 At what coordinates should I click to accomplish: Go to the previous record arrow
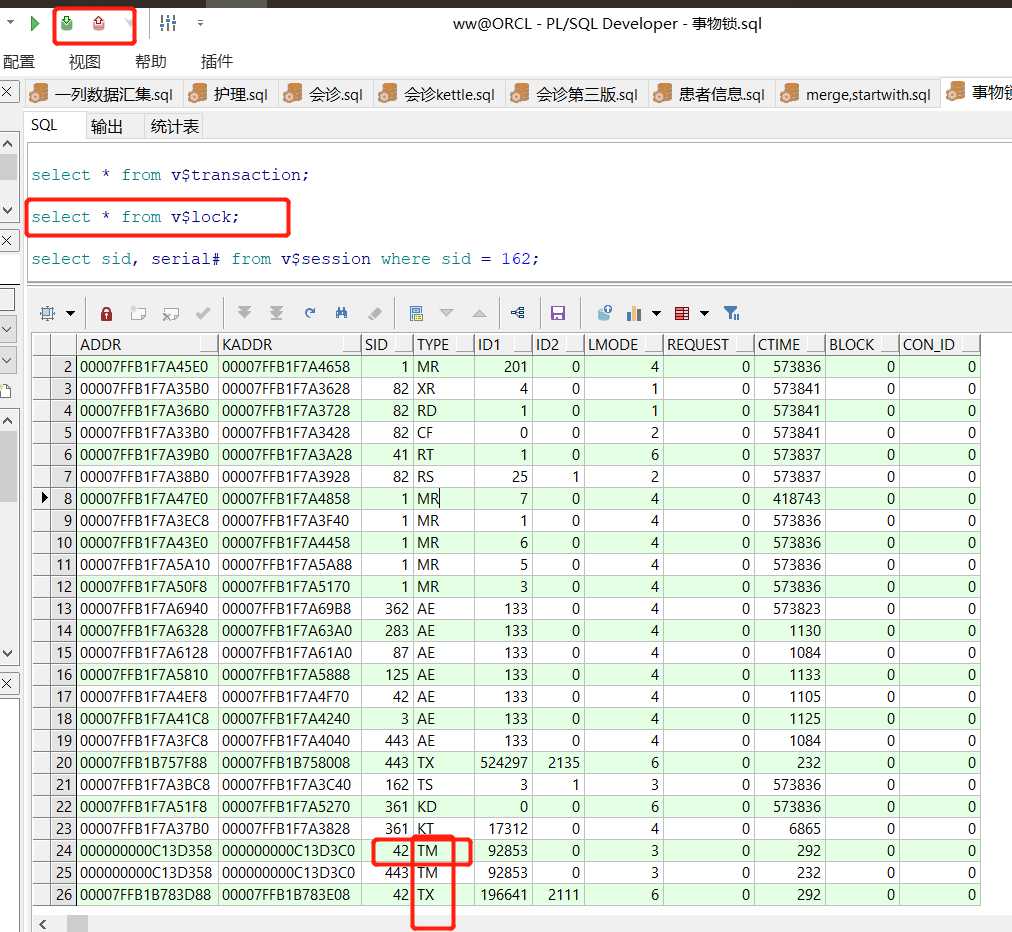pyautogui.click(x=480, y=313)
